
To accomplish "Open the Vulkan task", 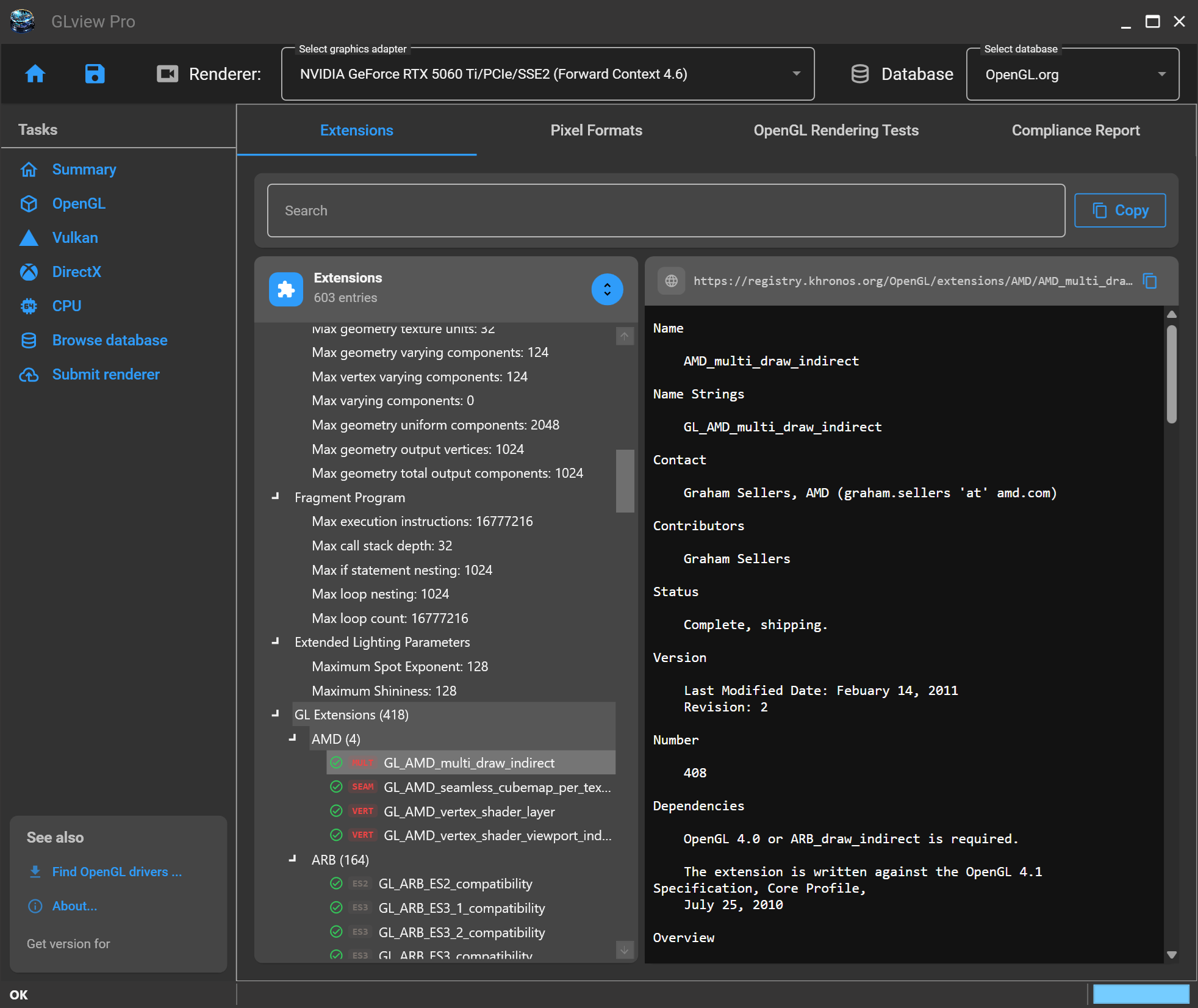I will (75, 237).
